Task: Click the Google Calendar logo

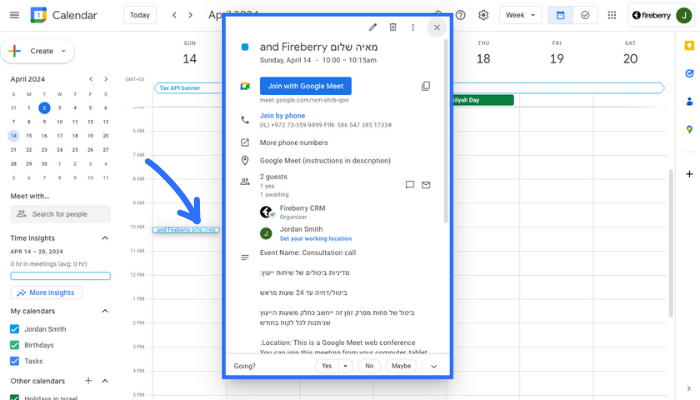Action: [x=38, y=15]
